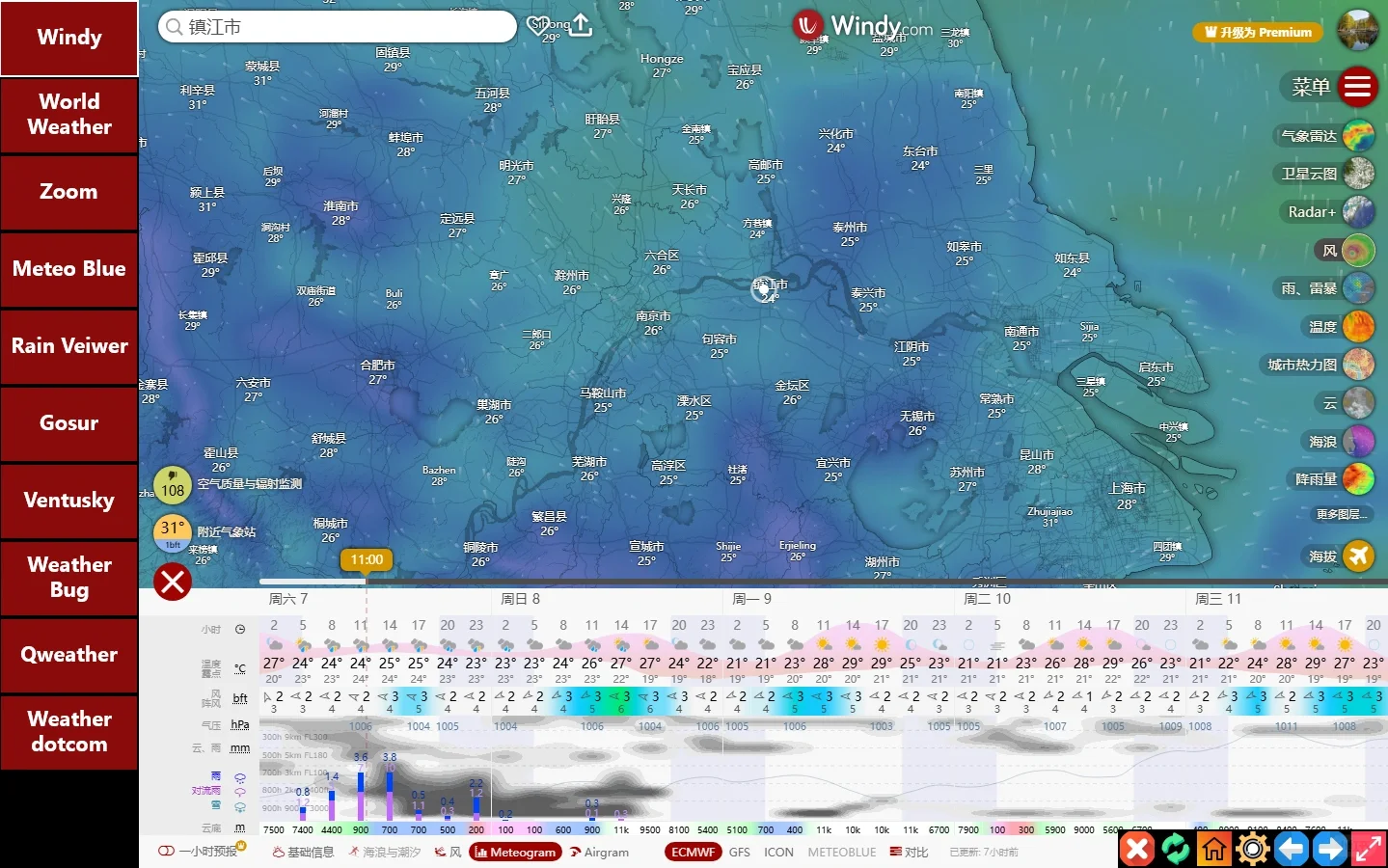Open 更多图层 more layers
Viewport: 1388px width, 868px height.
click(x=1343, y=515)
